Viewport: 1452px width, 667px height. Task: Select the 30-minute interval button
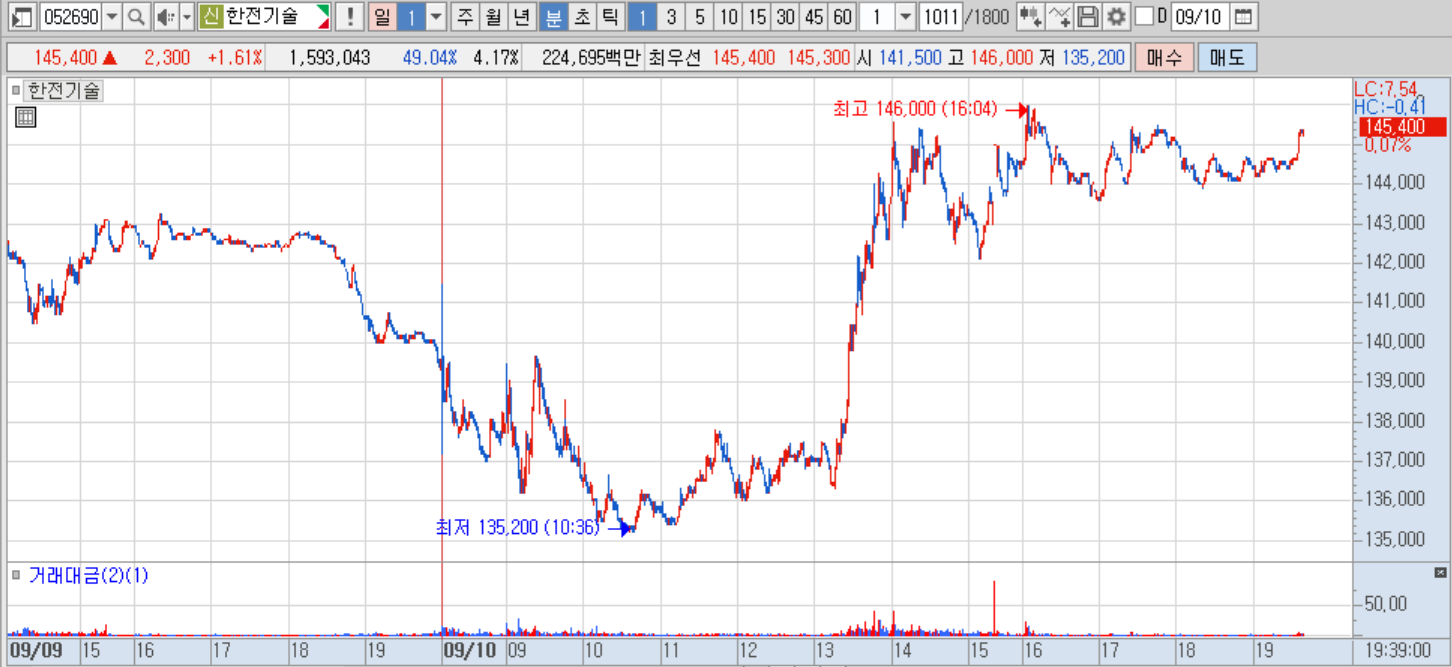pos(786,17)
